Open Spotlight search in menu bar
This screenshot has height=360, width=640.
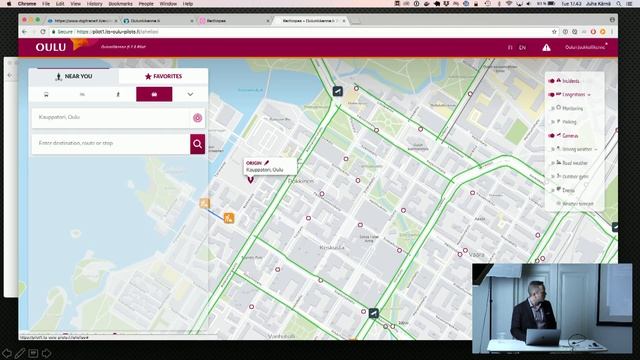619,4
